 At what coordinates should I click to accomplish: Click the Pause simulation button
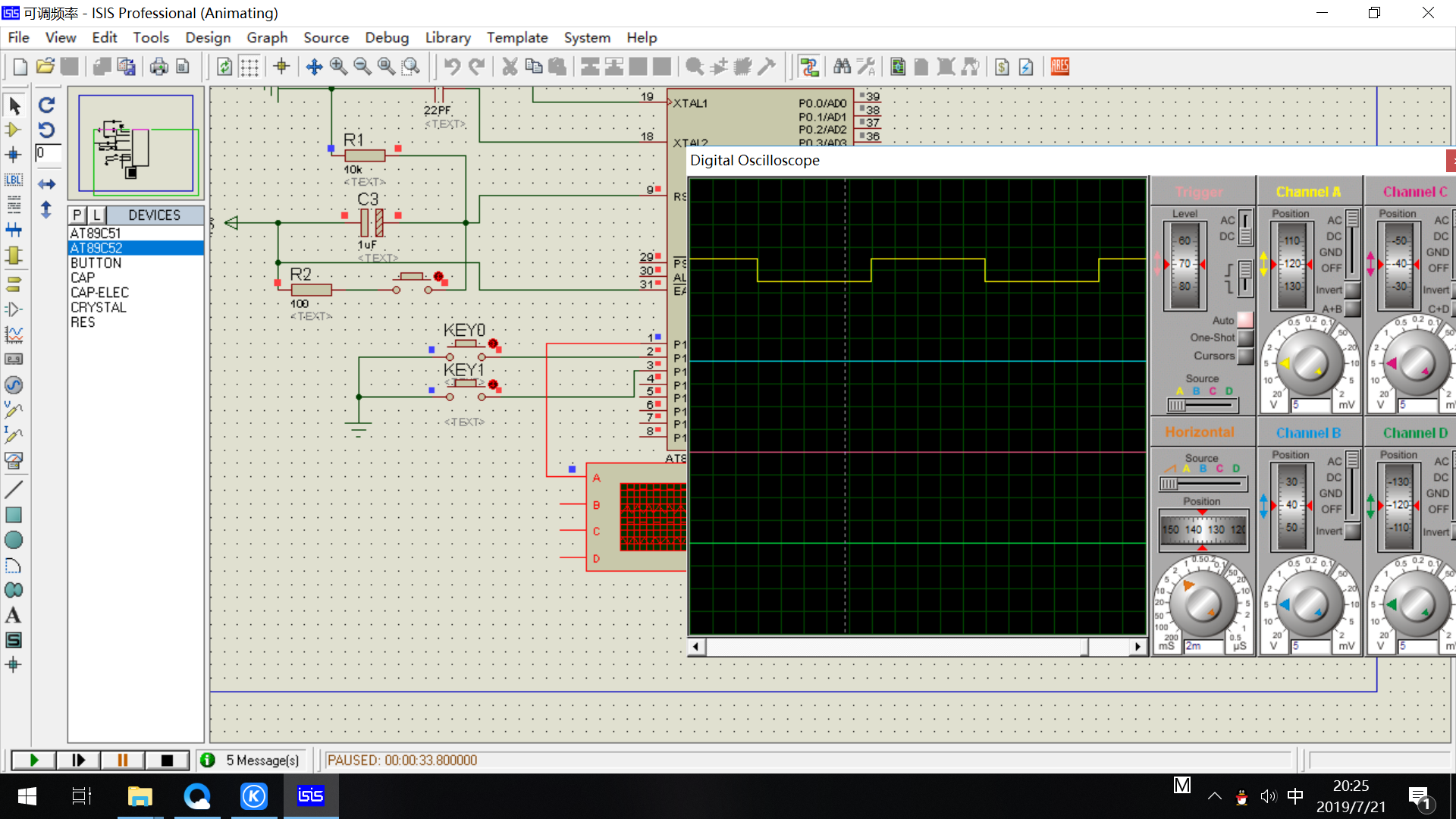122,760
